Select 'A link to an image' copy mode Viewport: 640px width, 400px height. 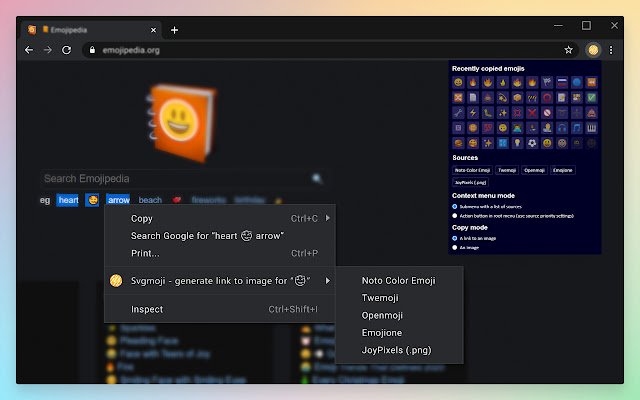tap(455, 238)
